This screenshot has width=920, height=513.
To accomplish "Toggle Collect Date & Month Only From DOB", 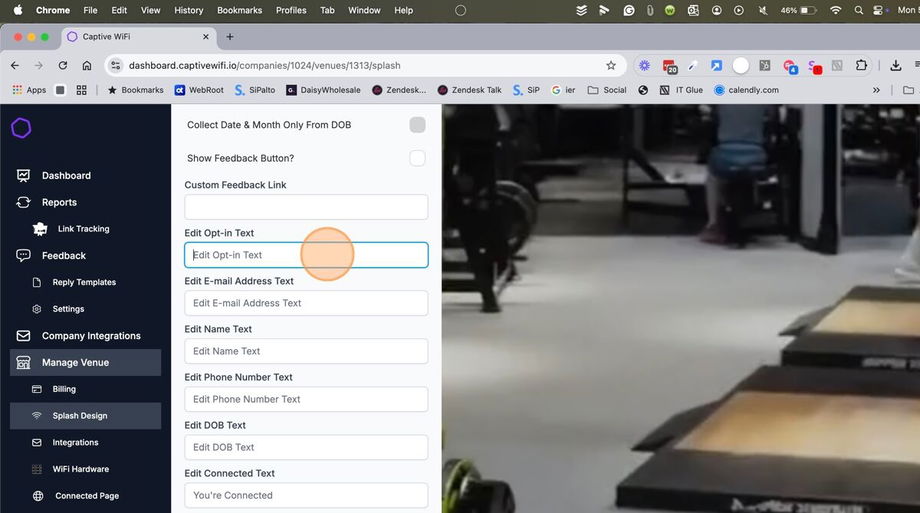I will pyautogui.click(x=417, y=124).
